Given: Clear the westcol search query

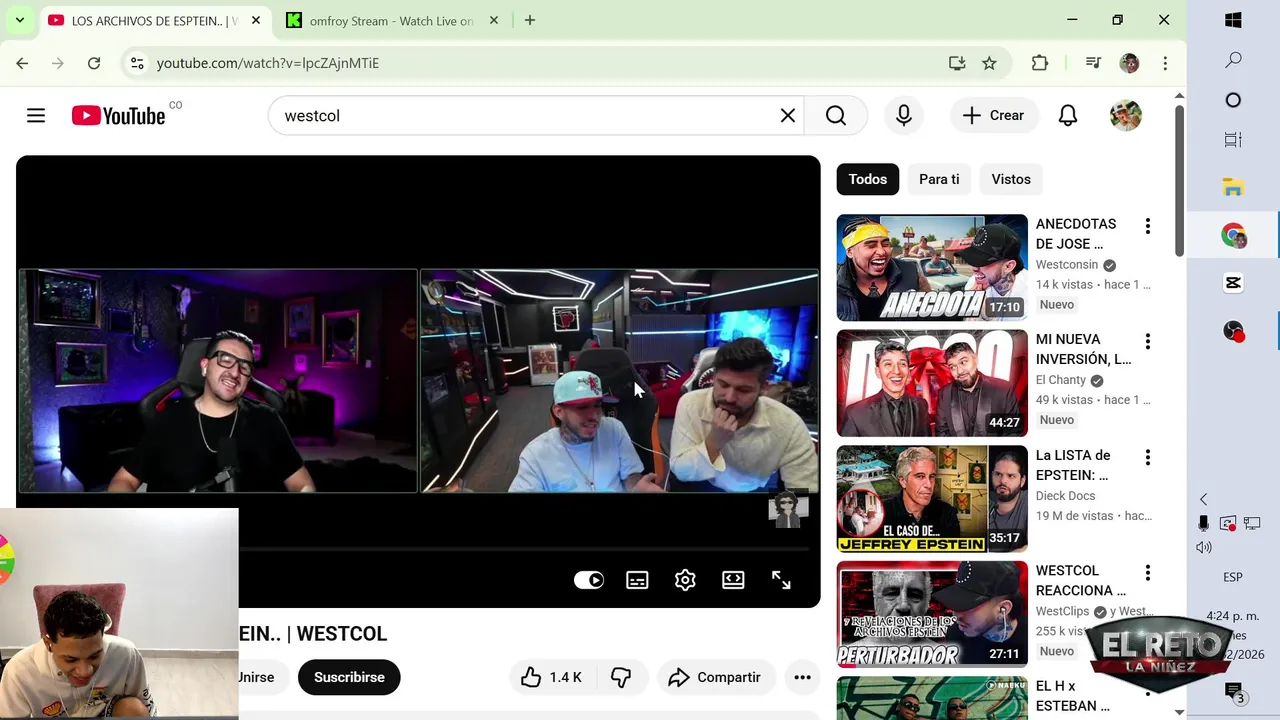Looking at the screenshot, I should click(788, 116).
